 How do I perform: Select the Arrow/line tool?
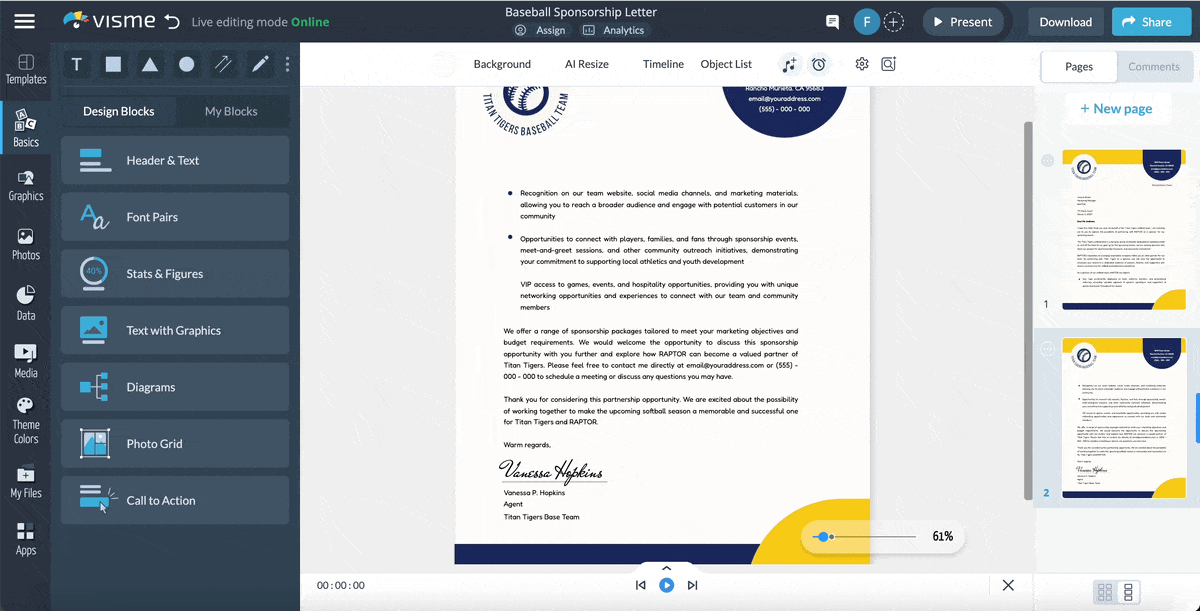pyautogui.click(x=223, y=64)
